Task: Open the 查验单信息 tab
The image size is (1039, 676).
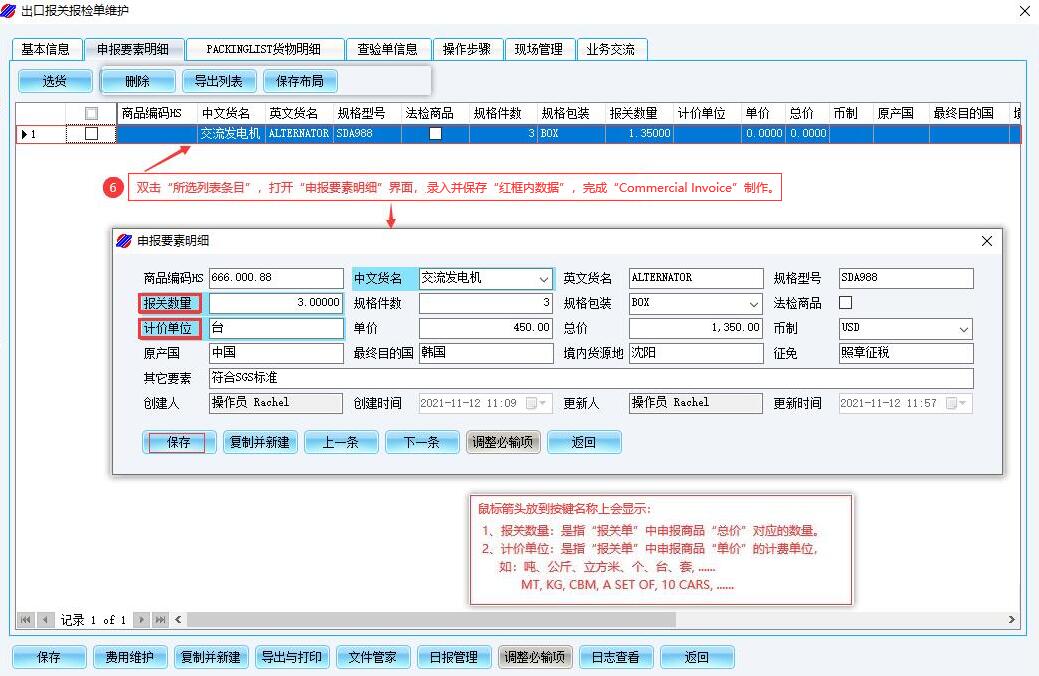Action: pyautogui.click(x=388, y=49)
